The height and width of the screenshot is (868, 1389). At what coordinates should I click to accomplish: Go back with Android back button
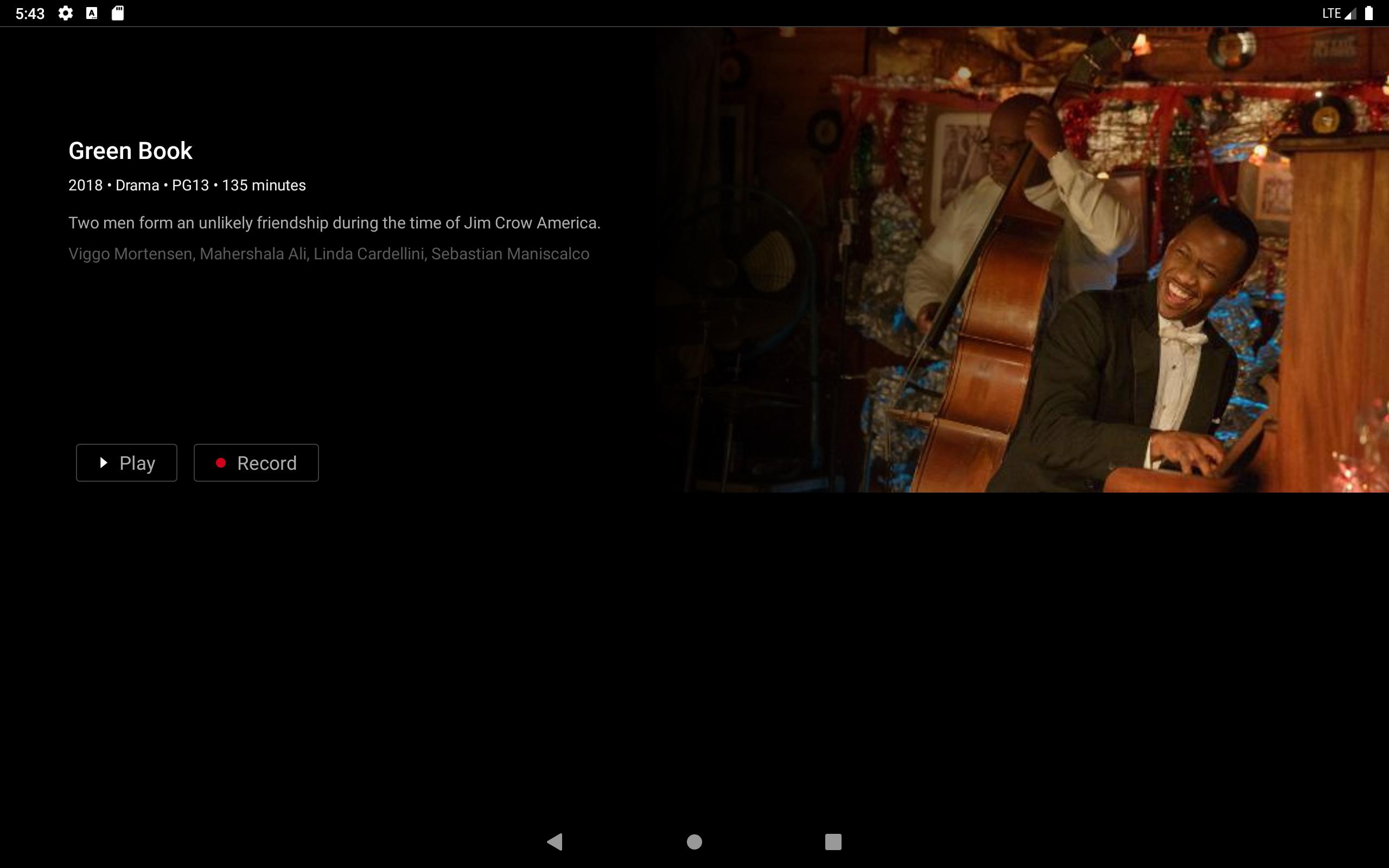pos(555,841)
